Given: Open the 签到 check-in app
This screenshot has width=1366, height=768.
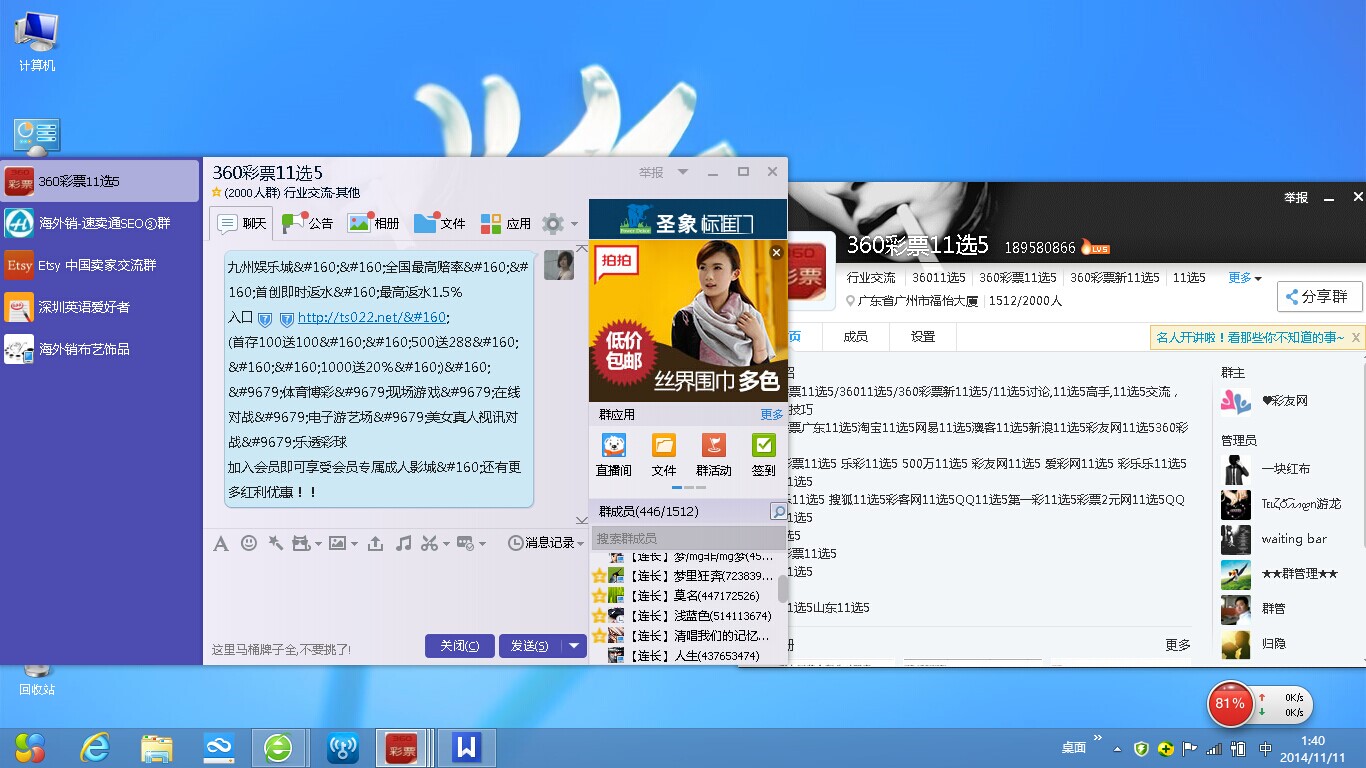Looking at the screenshot, I should point(763,454).
